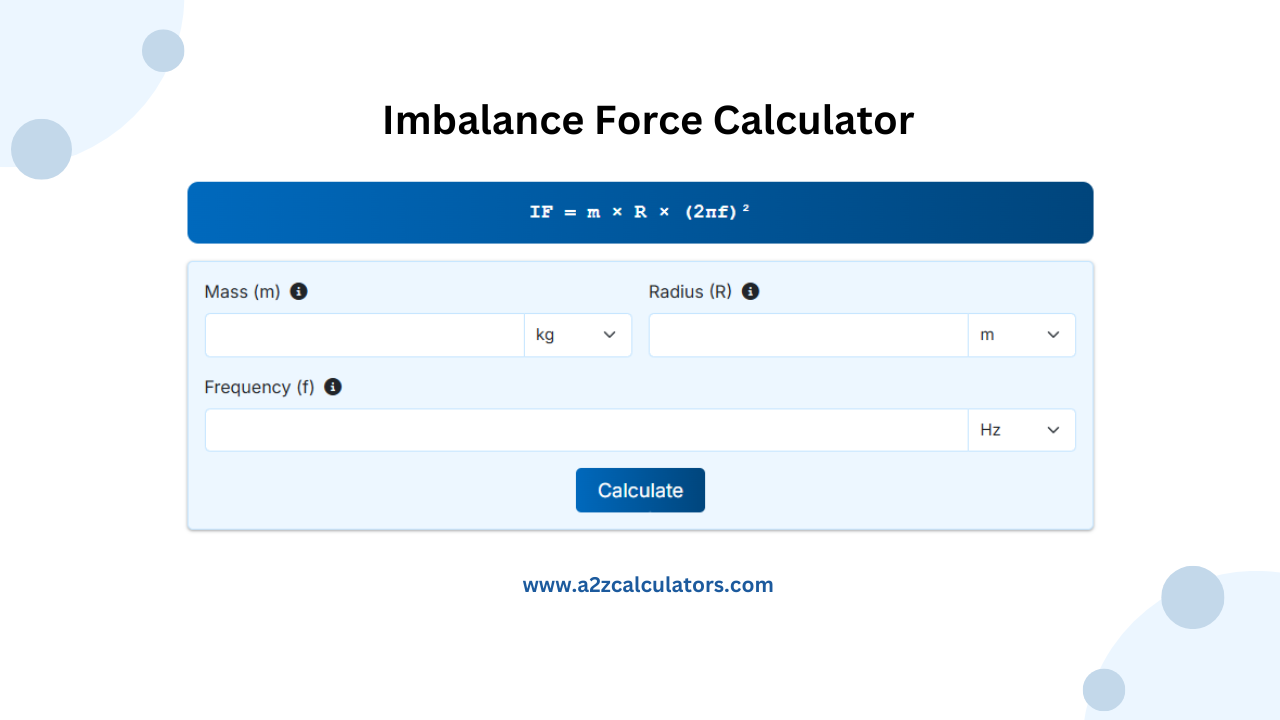The height and width of the screenshot is (720, 1280).
Task: Click inside the Mass input field
Action: [x=364, y=334]
